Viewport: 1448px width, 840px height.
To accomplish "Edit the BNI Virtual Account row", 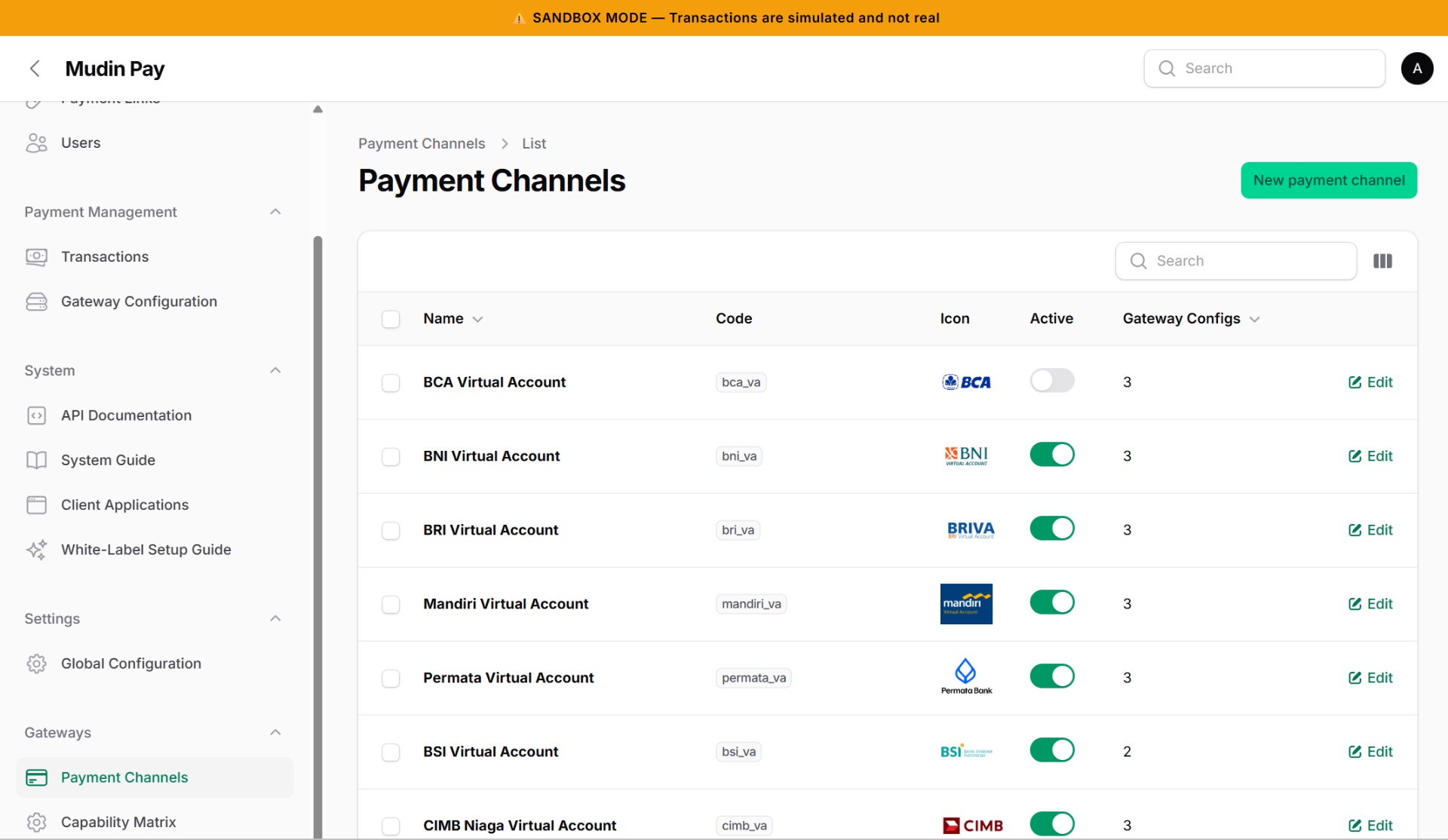I will tap(1370, 456).
